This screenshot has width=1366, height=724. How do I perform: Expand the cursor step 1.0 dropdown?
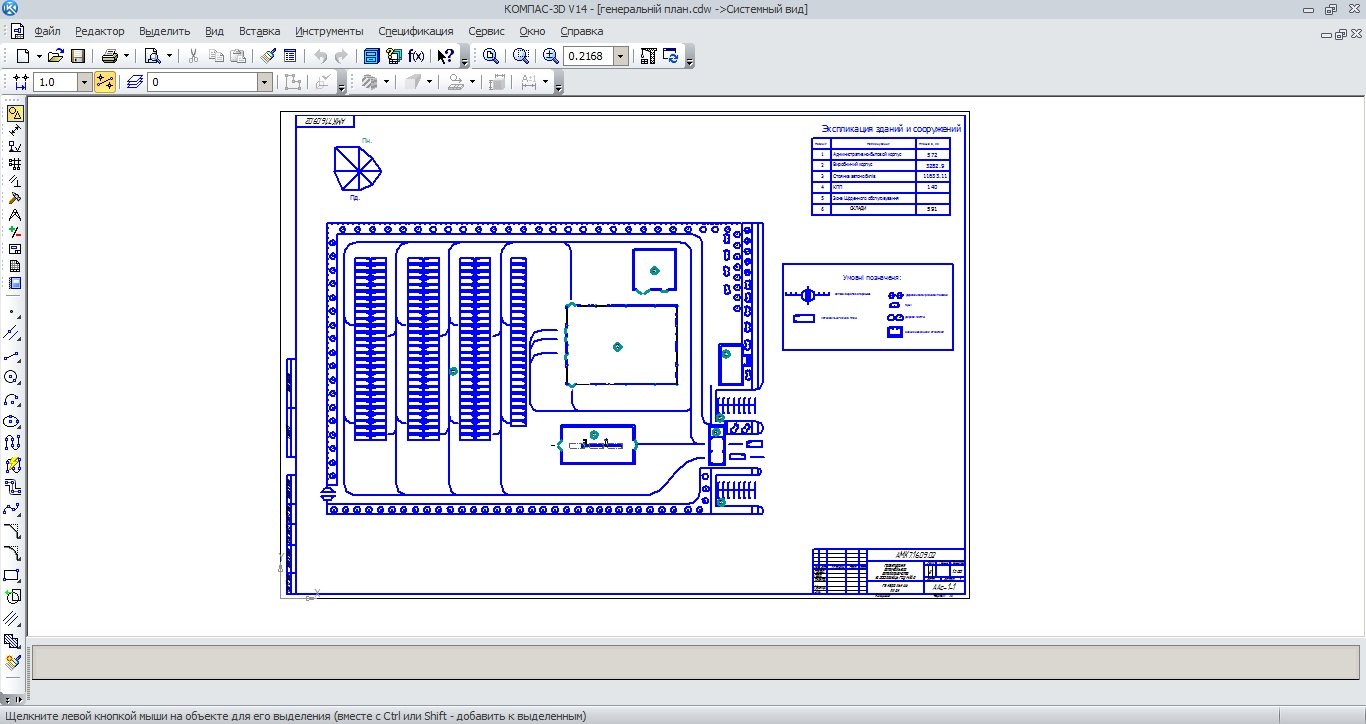pos(84,82)
